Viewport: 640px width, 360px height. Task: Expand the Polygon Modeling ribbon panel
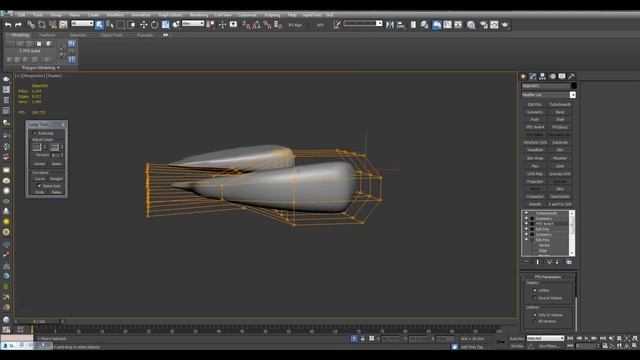41,68
